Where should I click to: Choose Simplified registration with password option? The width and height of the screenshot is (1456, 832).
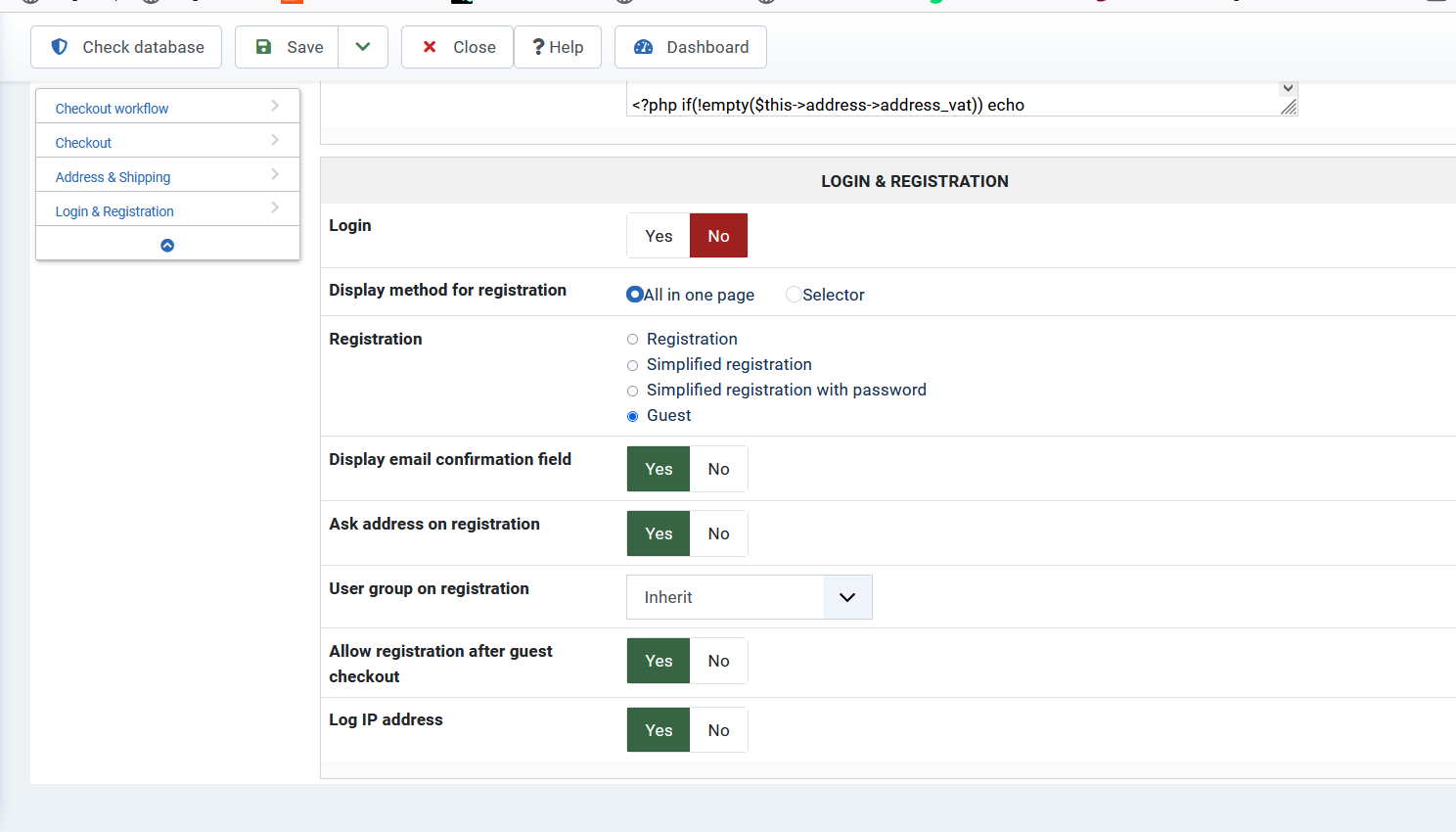point(633,391)
